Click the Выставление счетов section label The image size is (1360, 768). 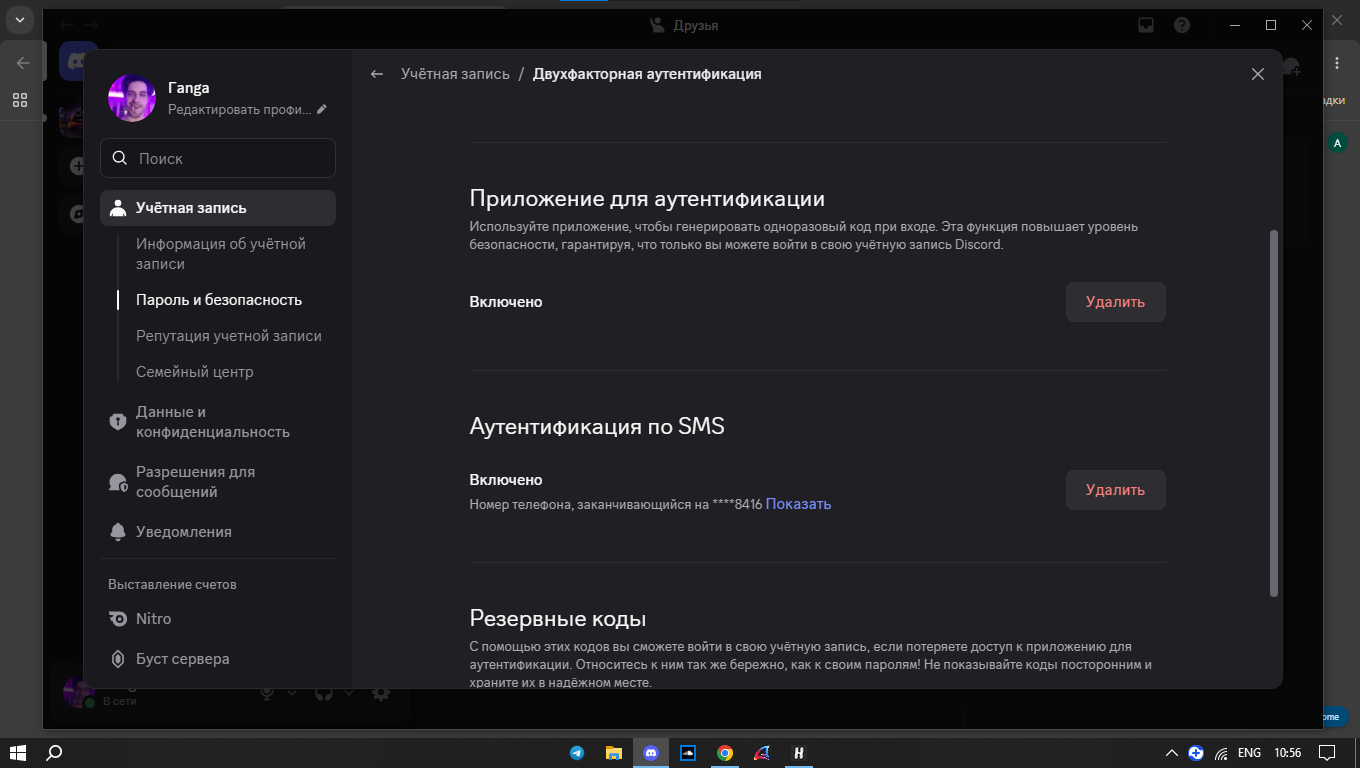pos(172,584)
